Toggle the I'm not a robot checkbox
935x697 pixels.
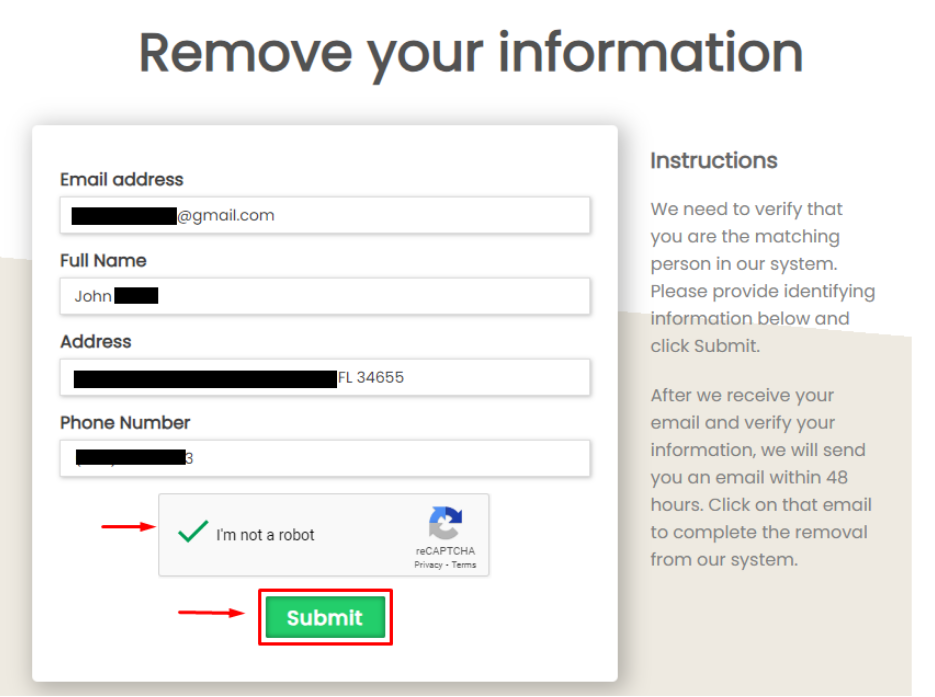pos(193,533)
